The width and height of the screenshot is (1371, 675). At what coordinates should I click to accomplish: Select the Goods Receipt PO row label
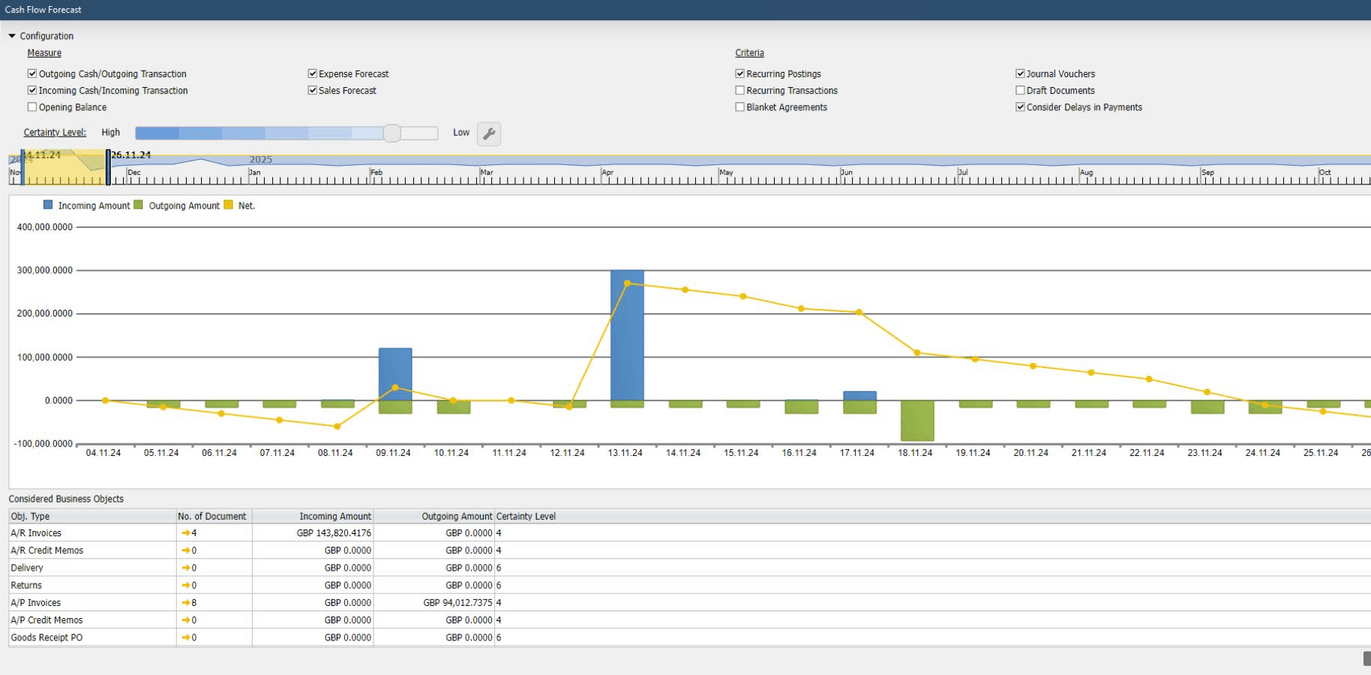point(47,637)
